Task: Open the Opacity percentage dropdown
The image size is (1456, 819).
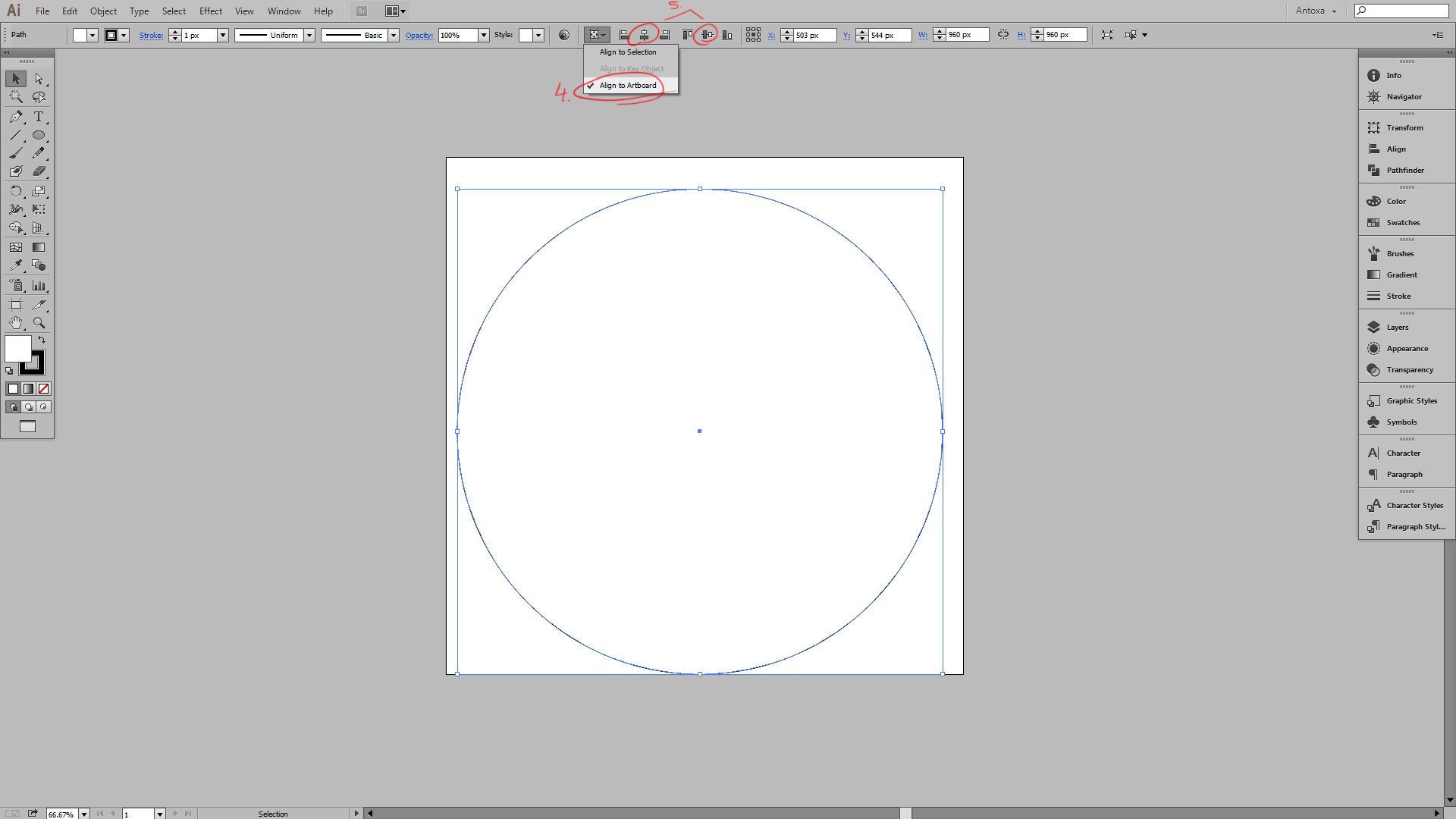Action: 484,35
